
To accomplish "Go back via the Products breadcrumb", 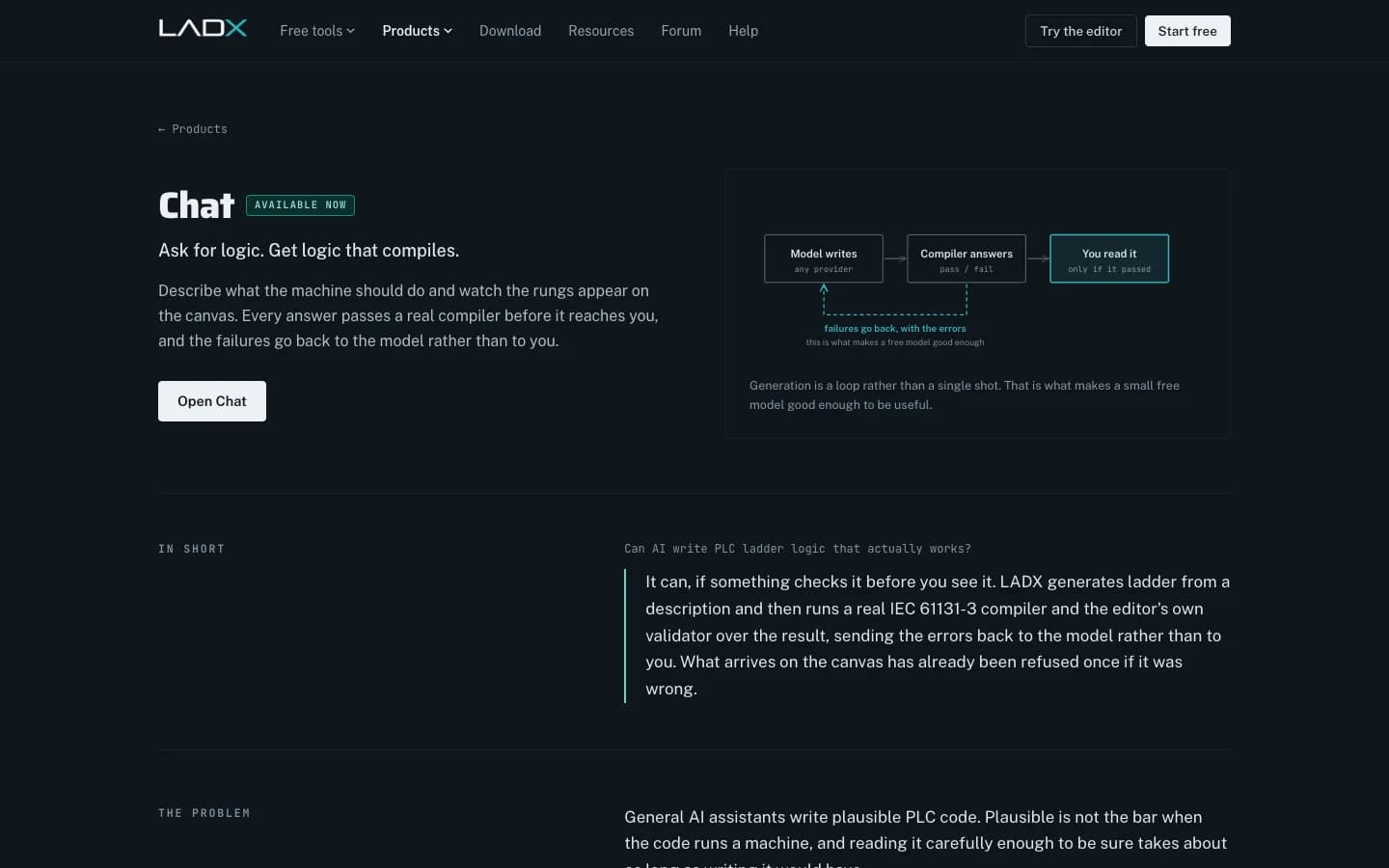I will 193,129.
